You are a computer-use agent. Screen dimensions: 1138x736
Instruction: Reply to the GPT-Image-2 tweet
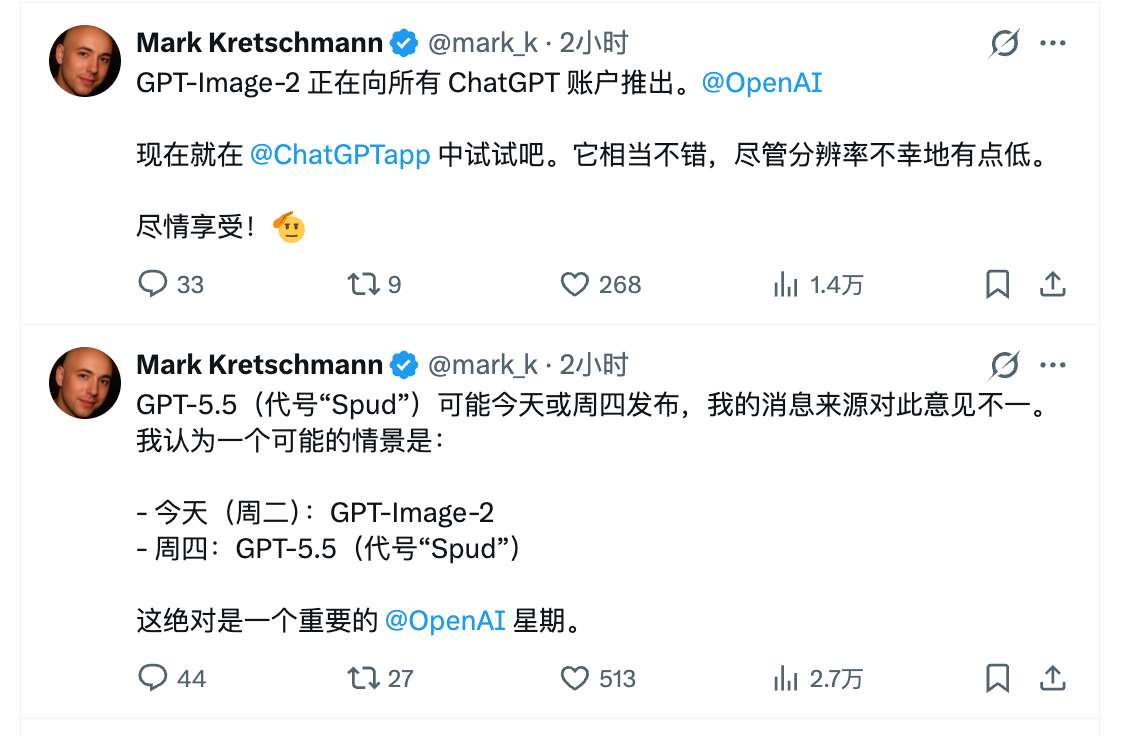[x=153, y=284]
